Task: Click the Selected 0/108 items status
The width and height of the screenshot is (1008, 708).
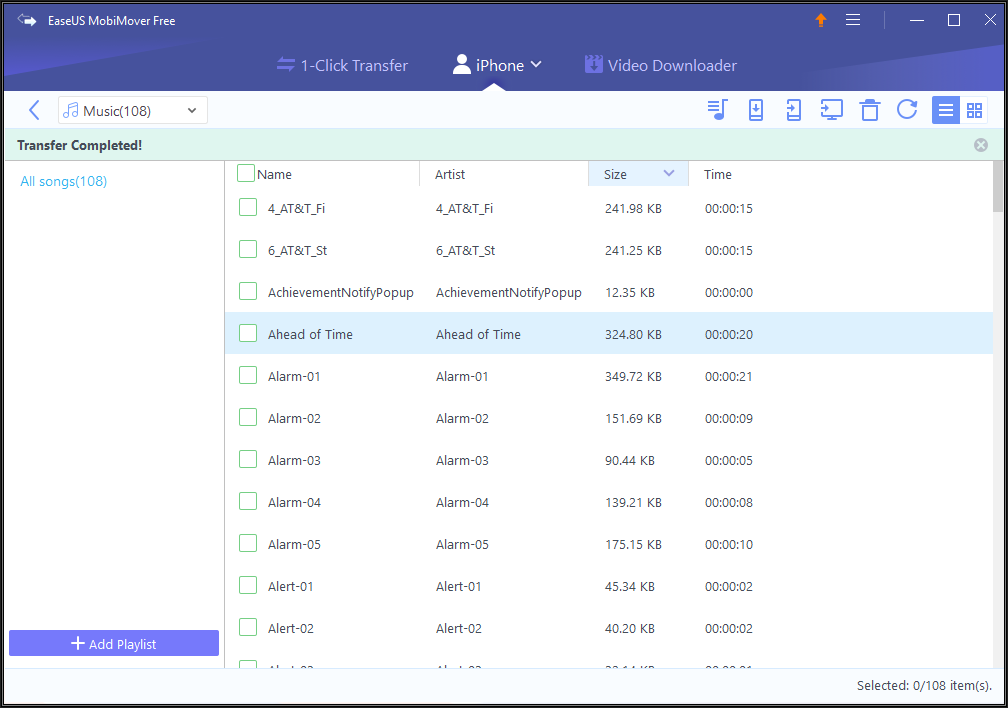Action: coord(924,685)
